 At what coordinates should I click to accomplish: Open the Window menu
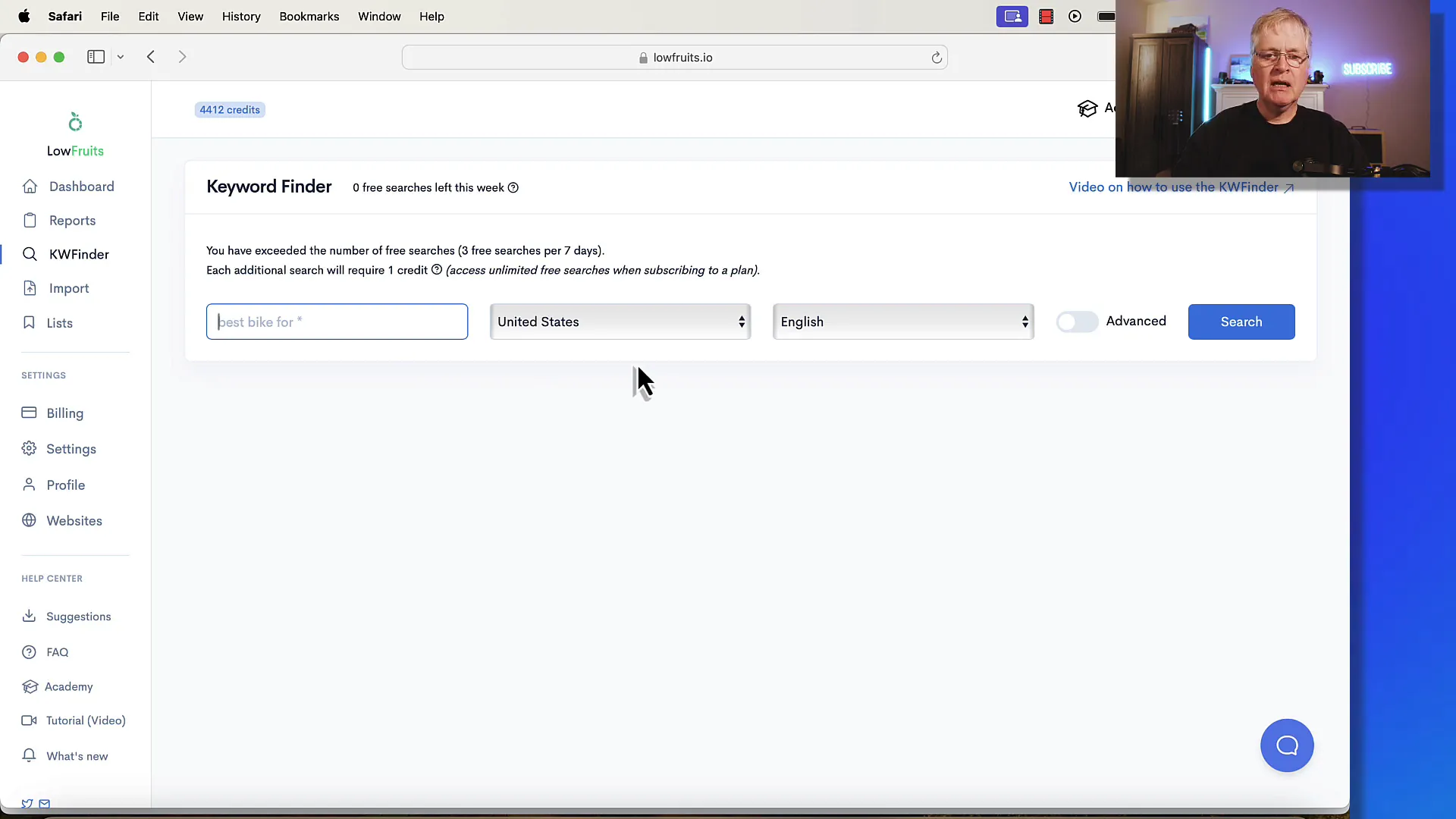click(x=379, y=16)
